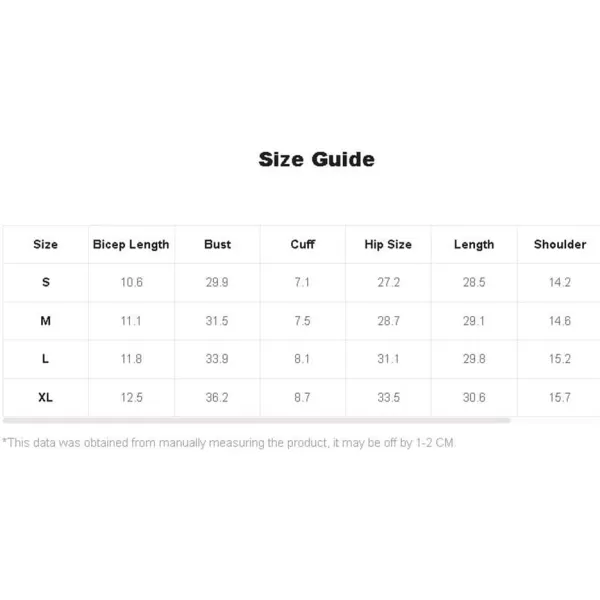Screen dimensions: 600x600
Task: Select the XL hip size value 33.5
Action: click(x=388, y=397)
